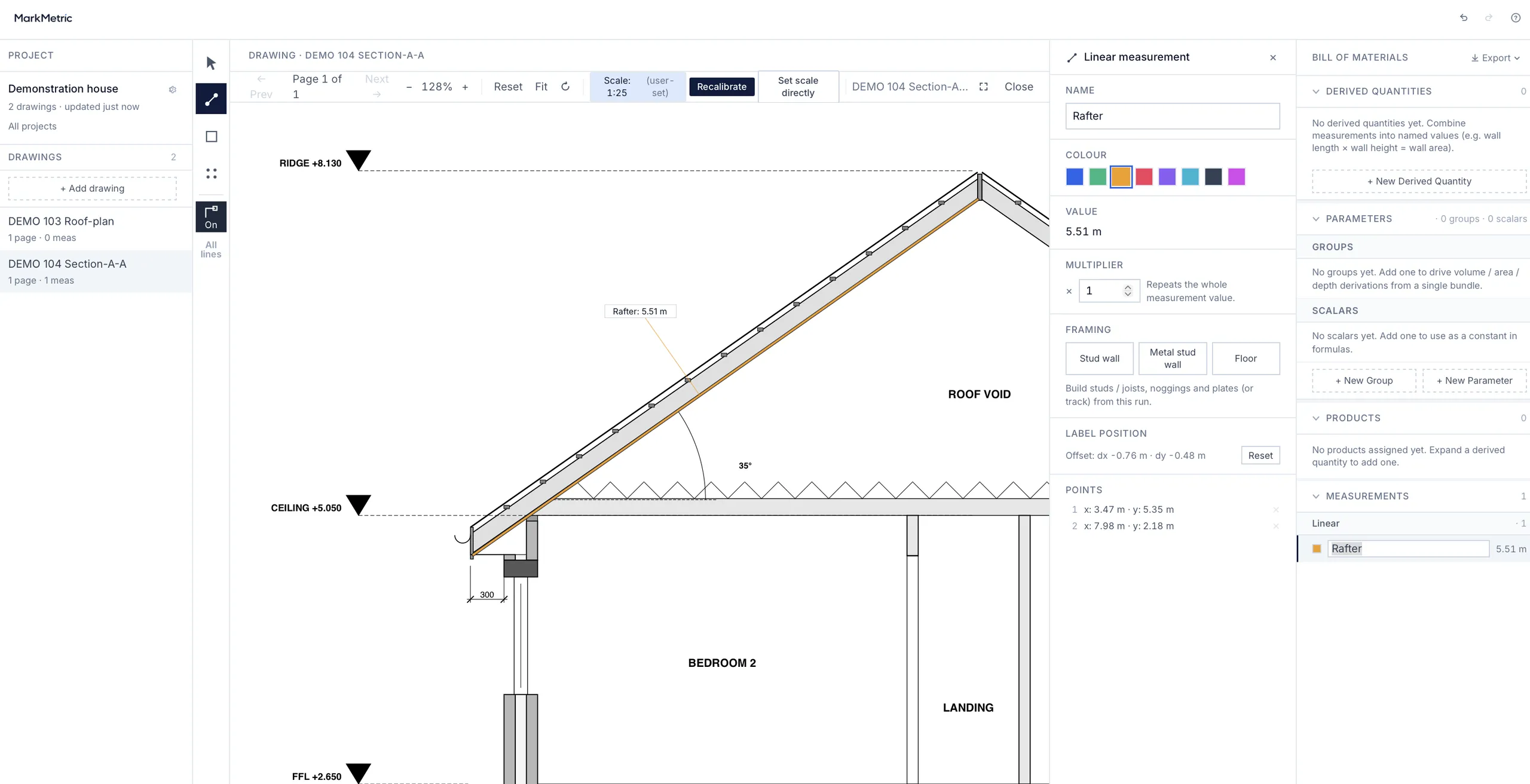Pick the red colour swatch
The image size is (1530, 784).
pos(1143,177)
